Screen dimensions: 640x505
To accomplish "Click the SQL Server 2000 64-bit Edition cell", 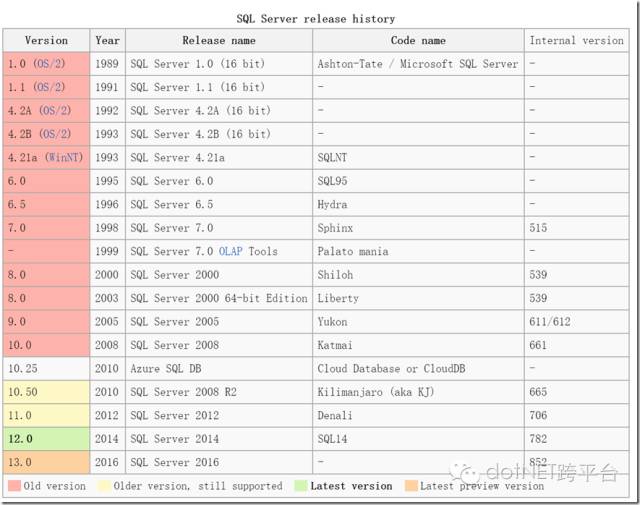I will 219,298.
